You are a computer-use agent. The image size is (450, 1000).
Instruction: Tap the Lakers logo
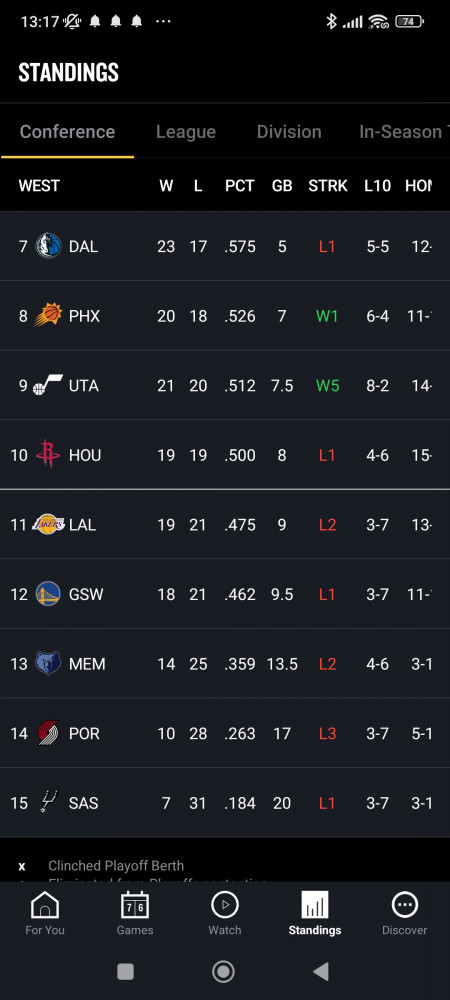[48, 524]
